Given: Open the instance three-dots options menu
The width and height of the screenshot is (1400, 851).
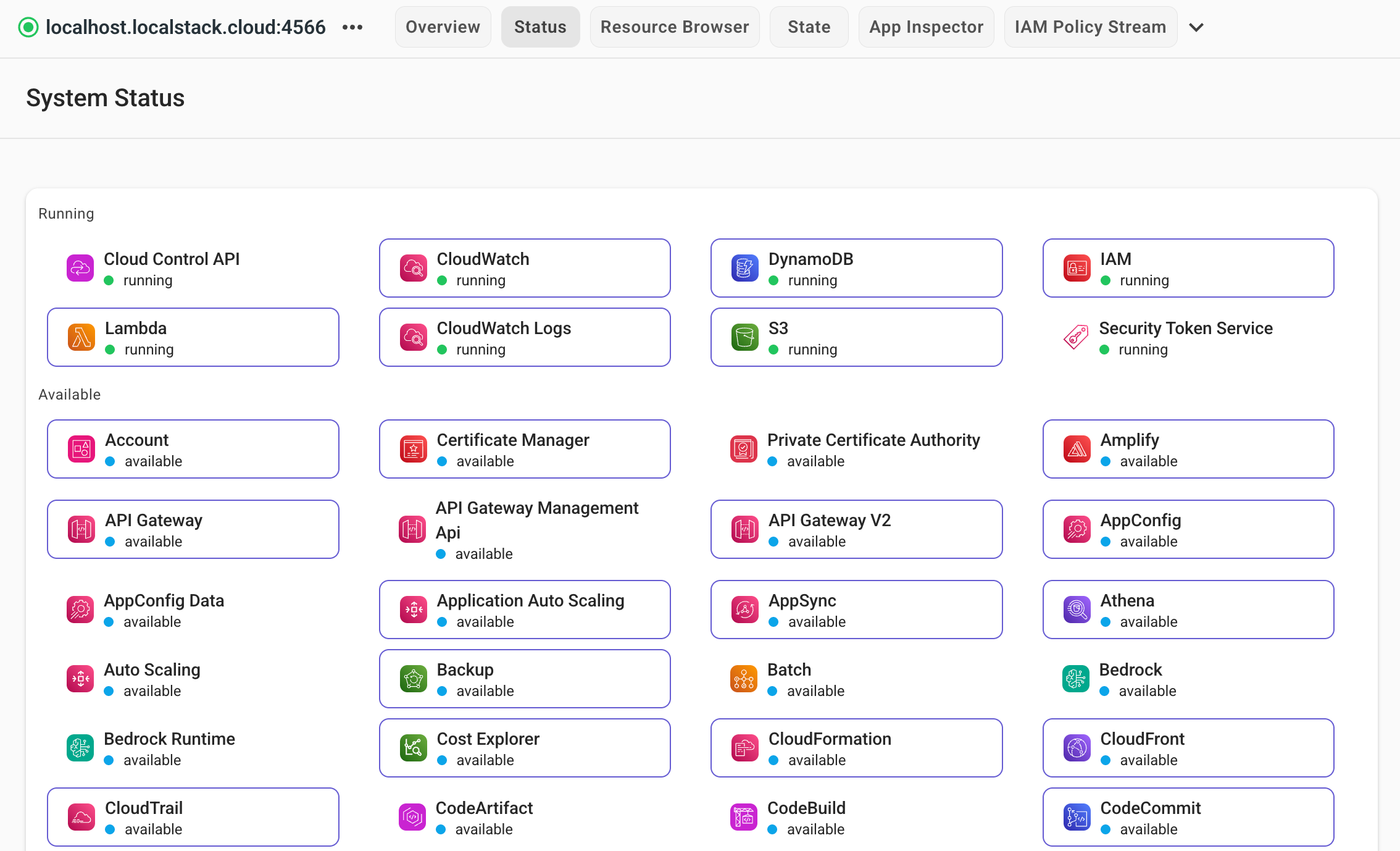Looking at the screenshot, I should pyautogui.click(x=352, y=27).
